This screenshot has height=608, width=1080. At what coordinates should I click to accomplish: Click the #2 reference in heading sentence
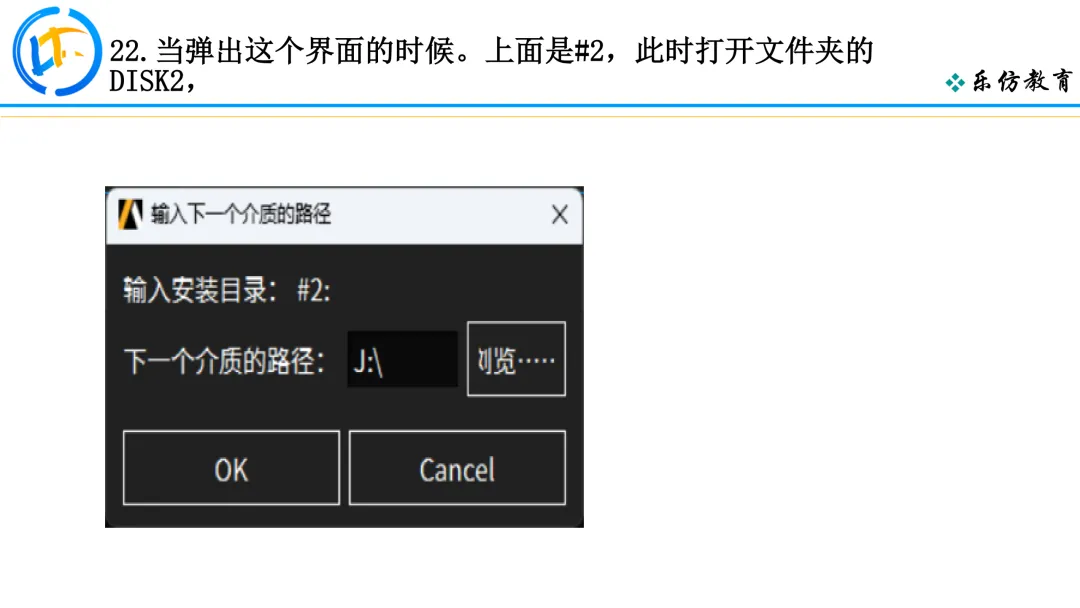(589, 51)
